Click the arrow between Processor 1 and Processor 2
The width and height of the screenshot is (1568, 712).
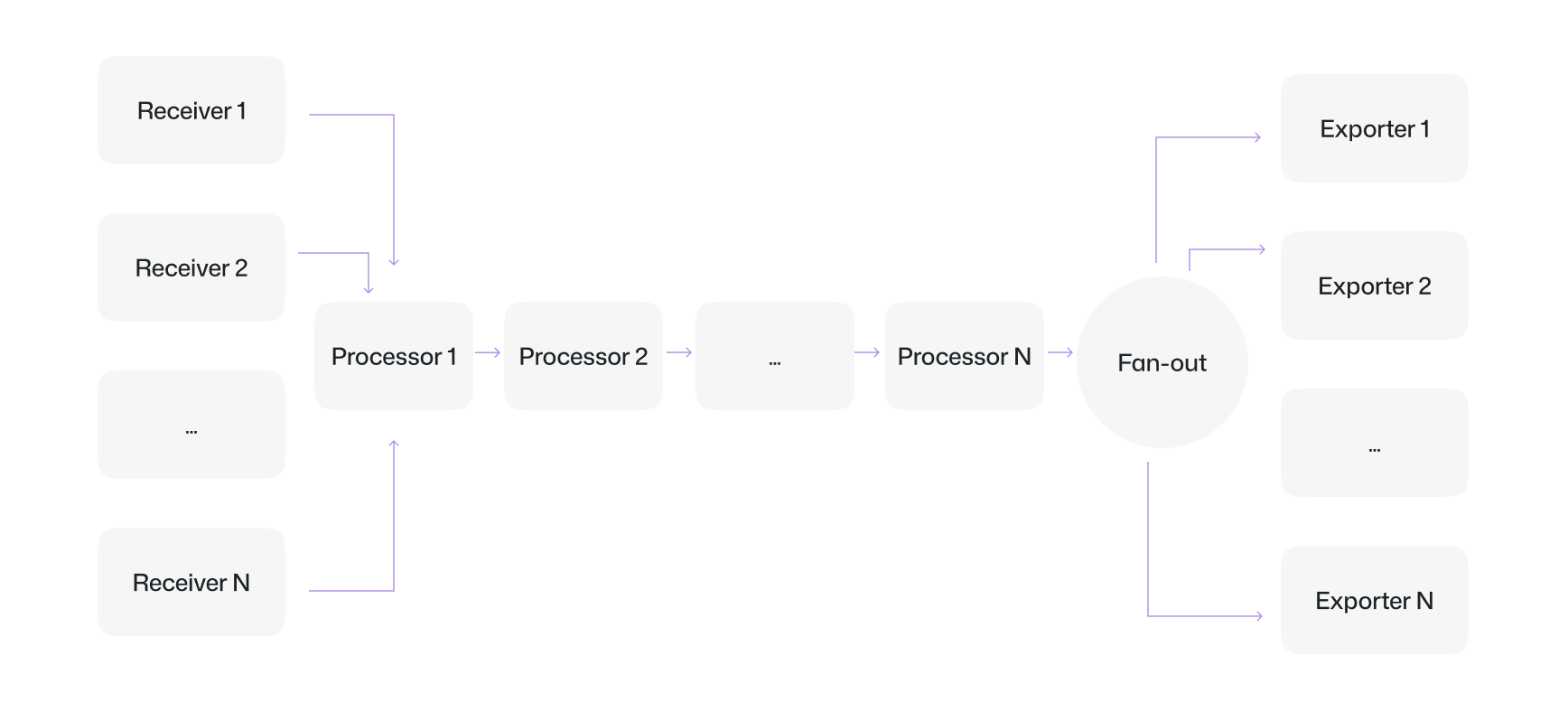click(488, 352)
